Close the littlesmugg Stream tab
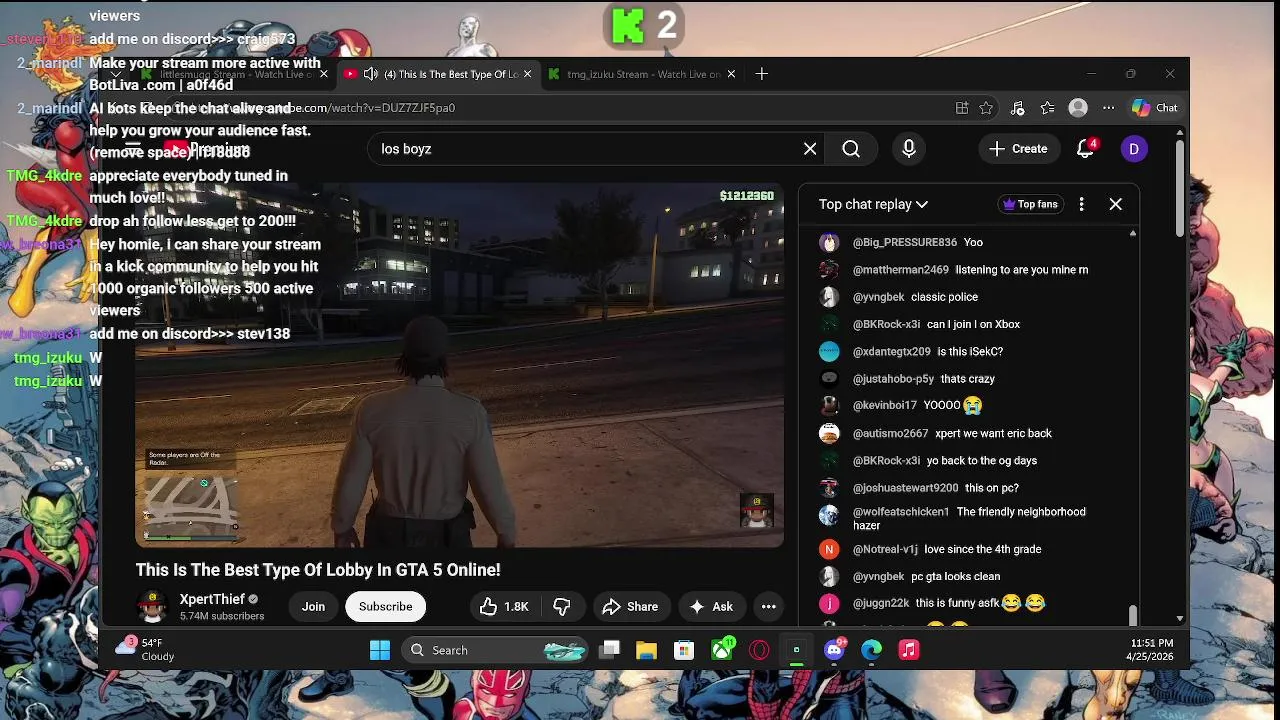The height and width of the screenshot is (720, 1280). (324, 74)
